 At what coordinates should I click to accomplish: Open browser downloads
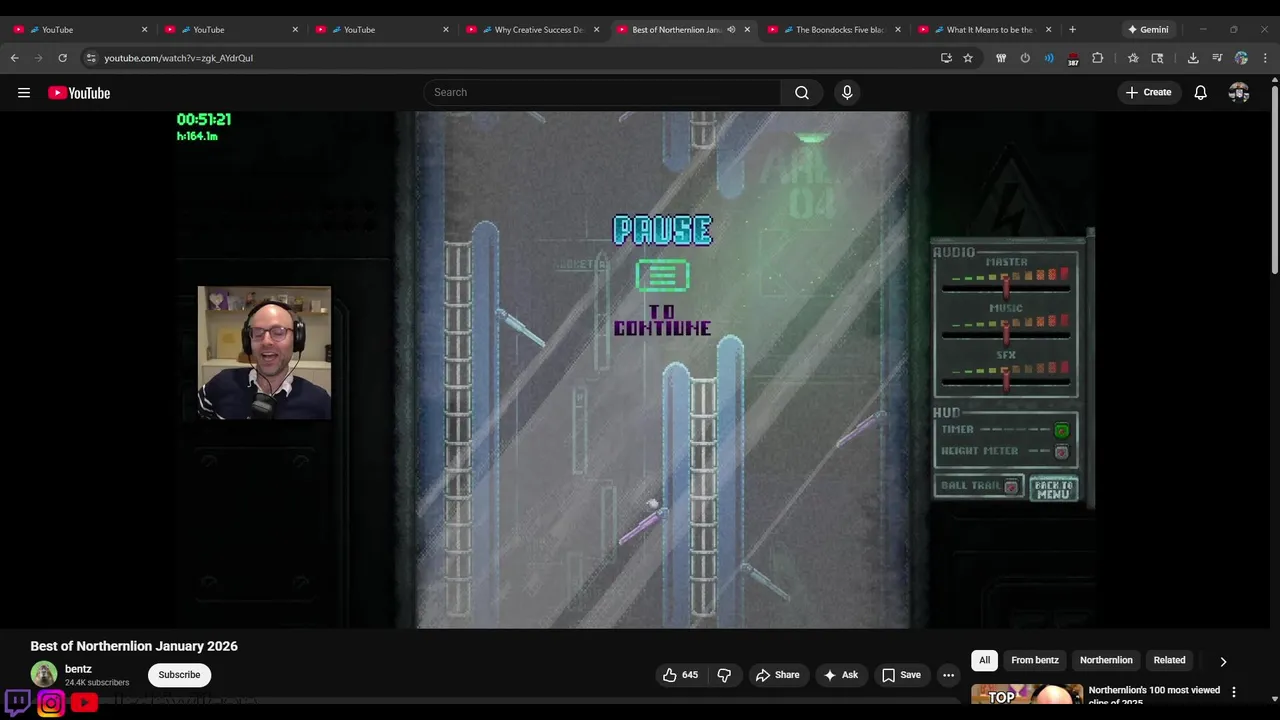1193,58
